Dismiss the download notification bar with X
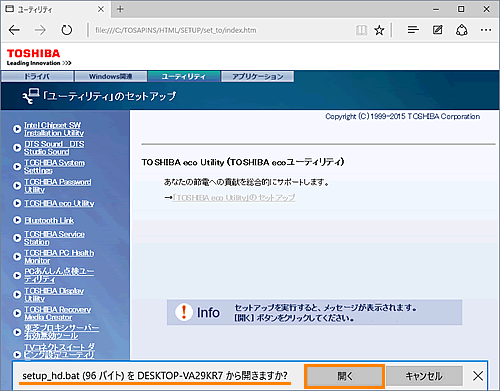Screen dimensions: 500x391 coord(478,376)
